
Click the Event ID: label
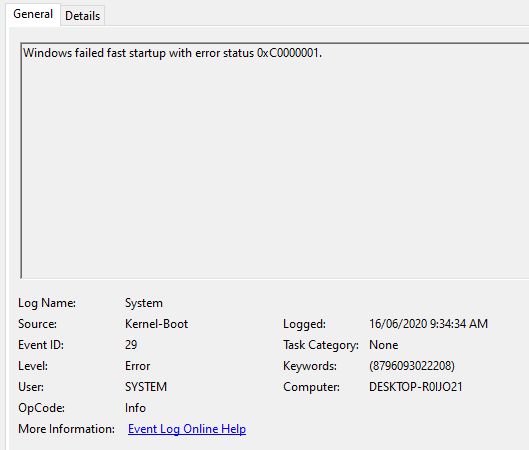(41, 345)
